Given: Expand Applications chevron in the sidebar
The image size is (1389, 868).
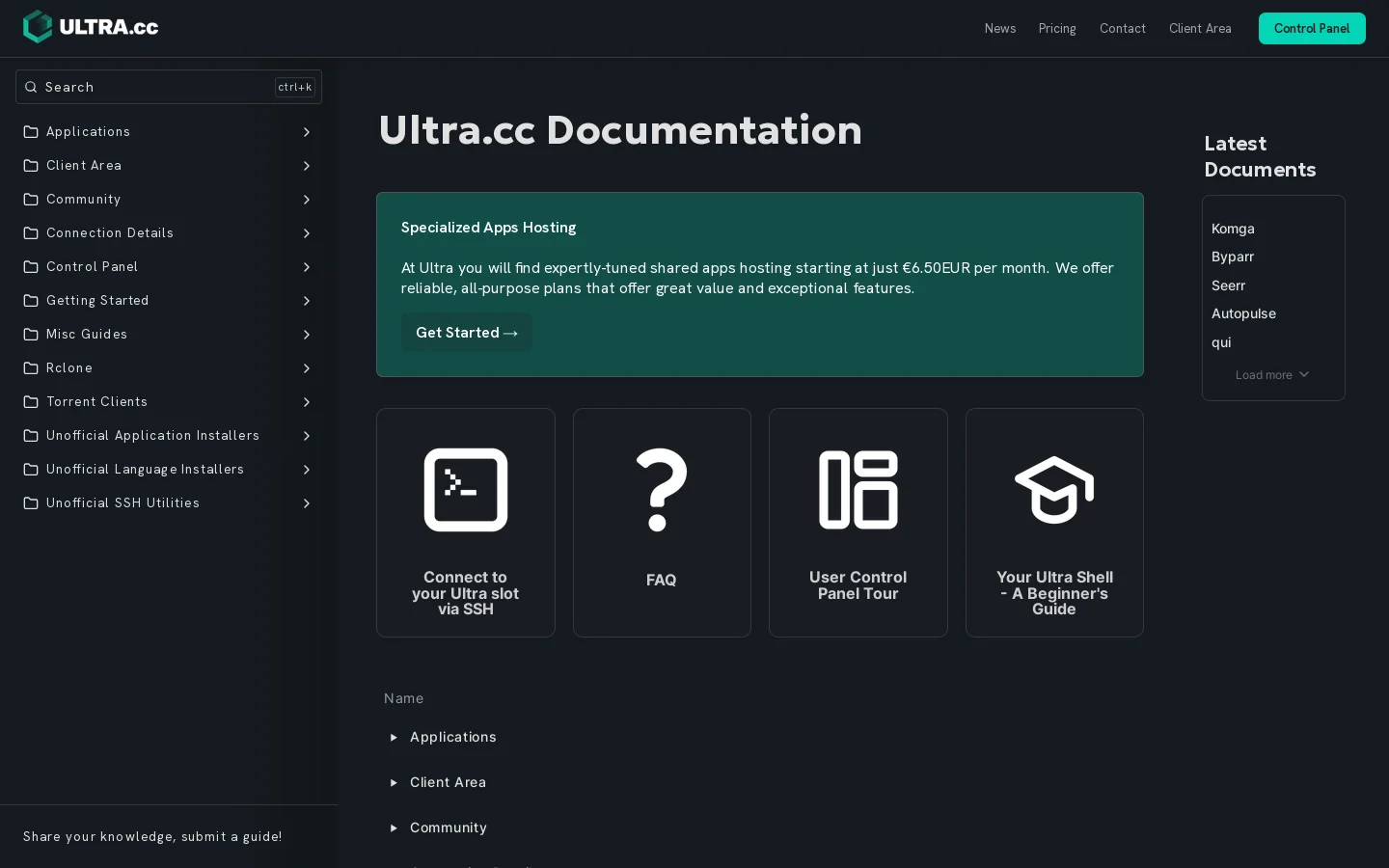Looking at the screenshot, I should point(307,132).
